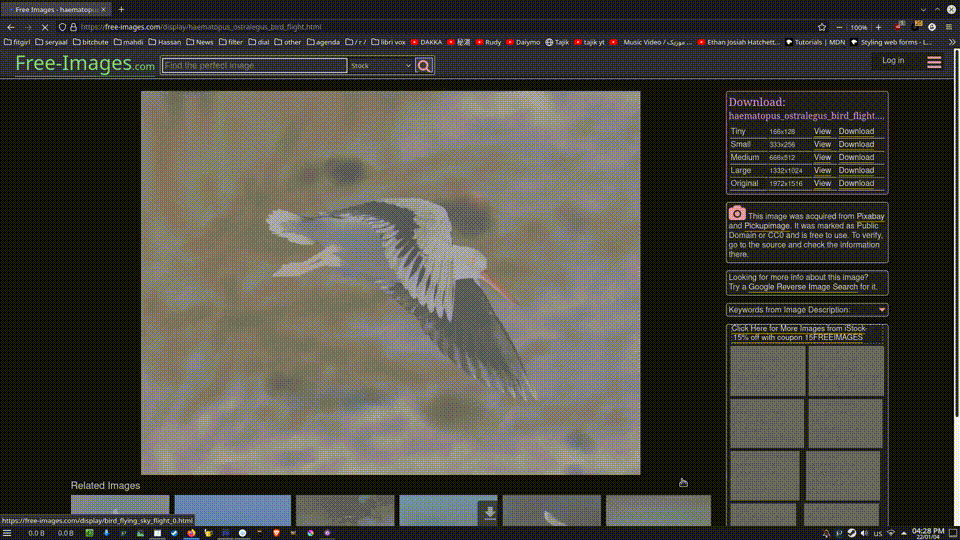Click the padlock site info icon
Viewport: 960px width, 540px height.
click(x=73, y=27)
